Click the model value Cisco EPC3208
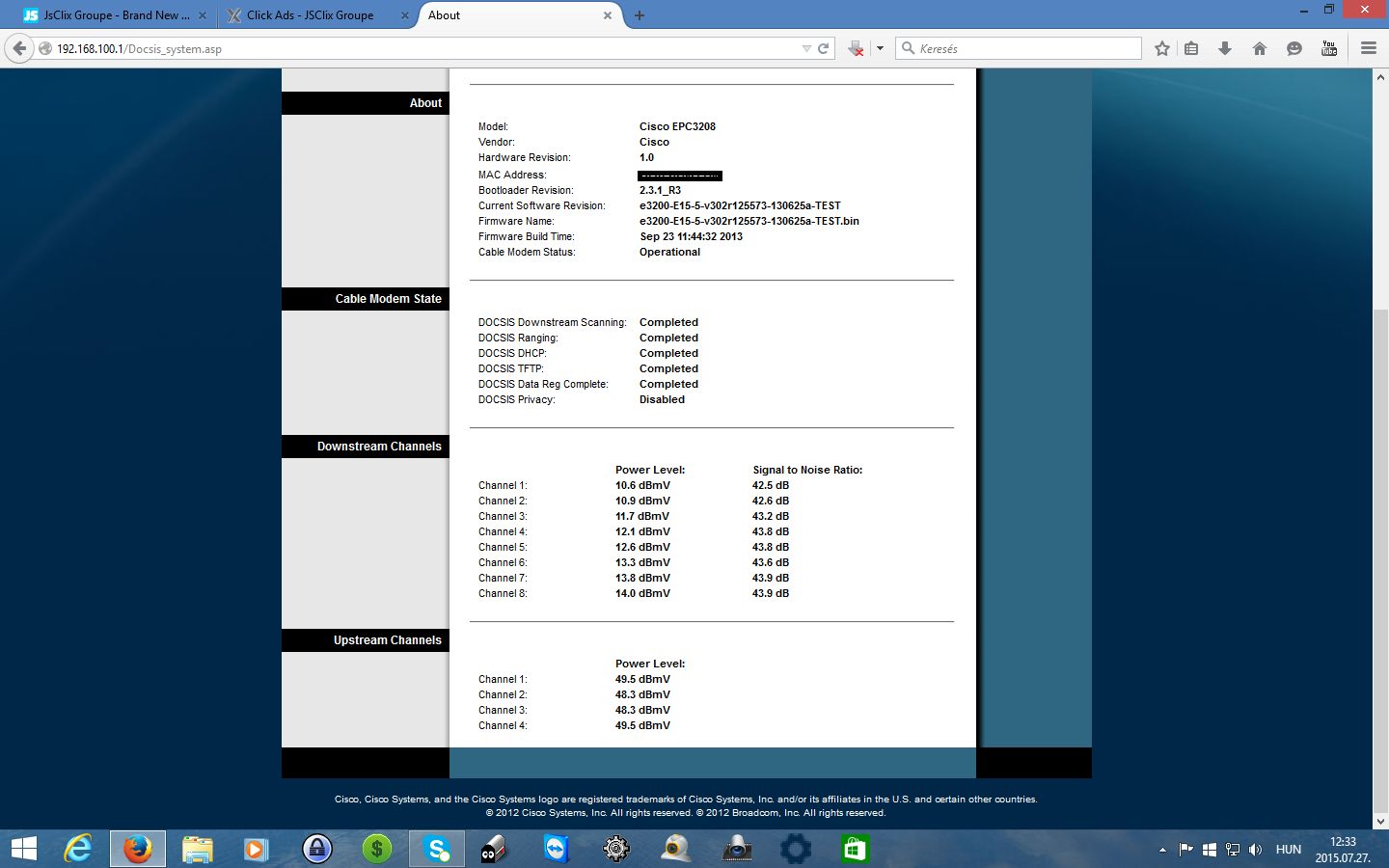Viewport: 1389px width, 868px height. point(677,126)
